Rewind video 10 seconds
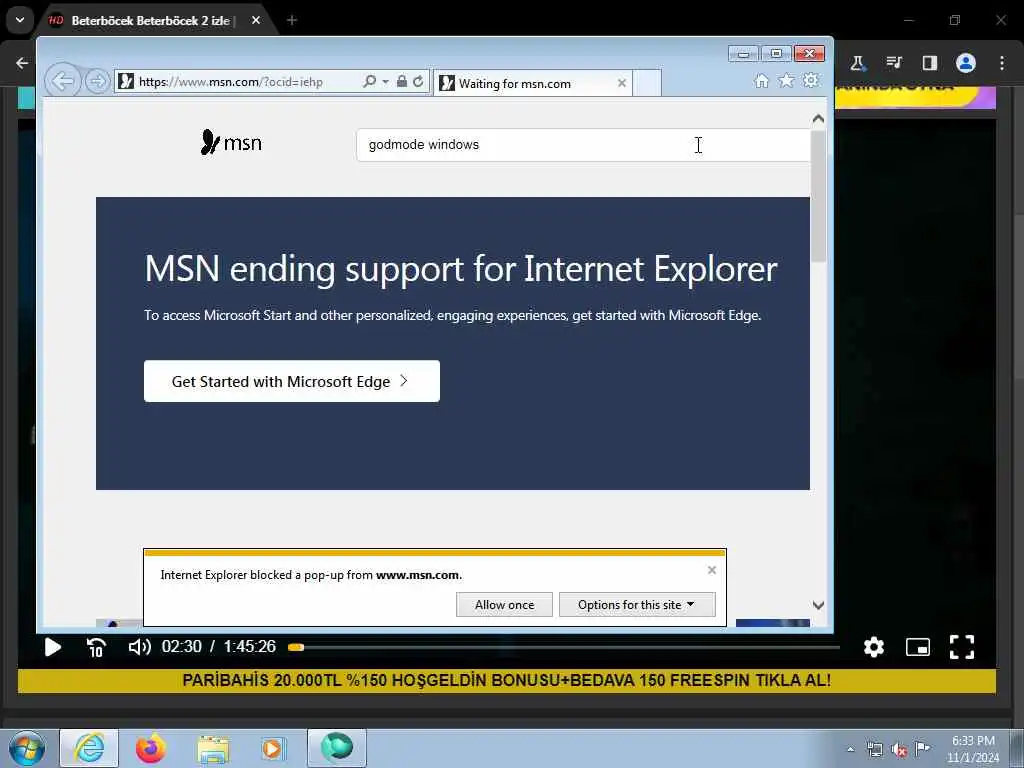Screen dimensions: 1024x768 coord(96,647)
